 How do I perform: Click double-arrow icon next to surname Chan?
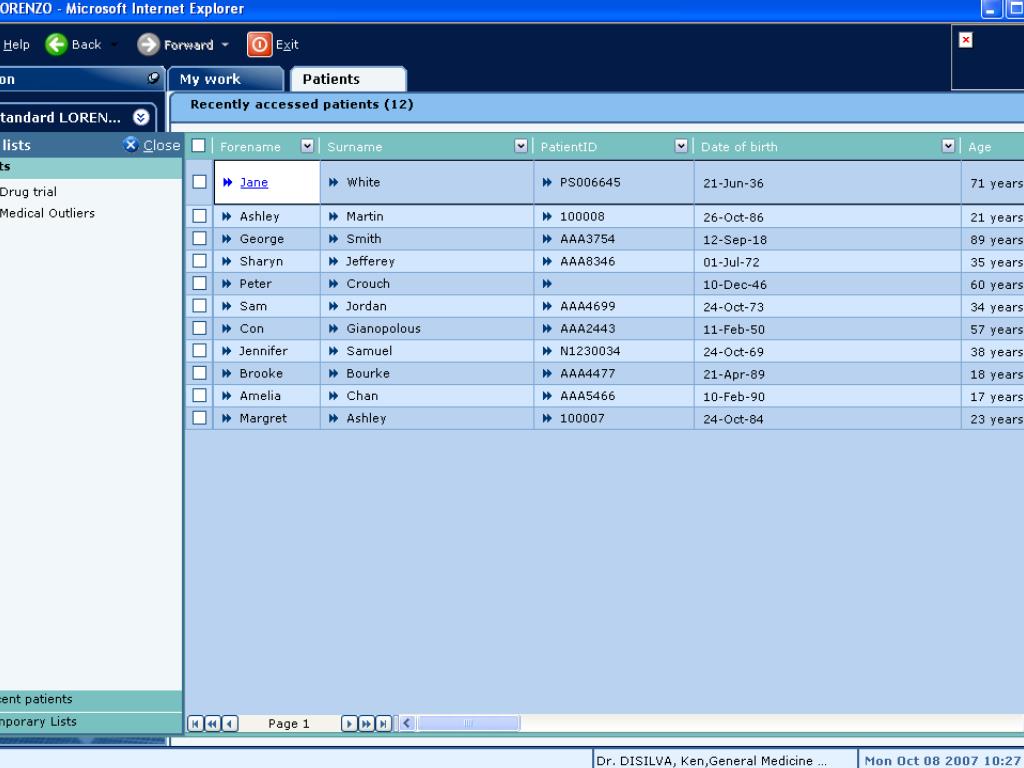334,396
